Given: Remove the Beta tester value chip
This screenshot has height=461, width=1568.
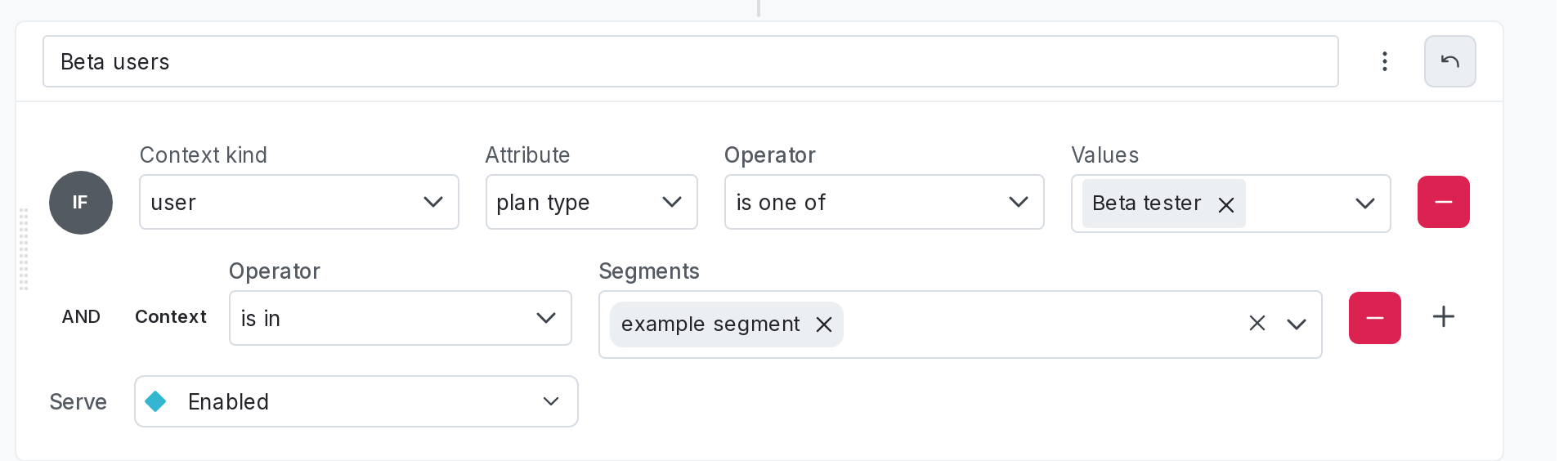Looking at the screenshot, I should click(x=1226, y=204).
